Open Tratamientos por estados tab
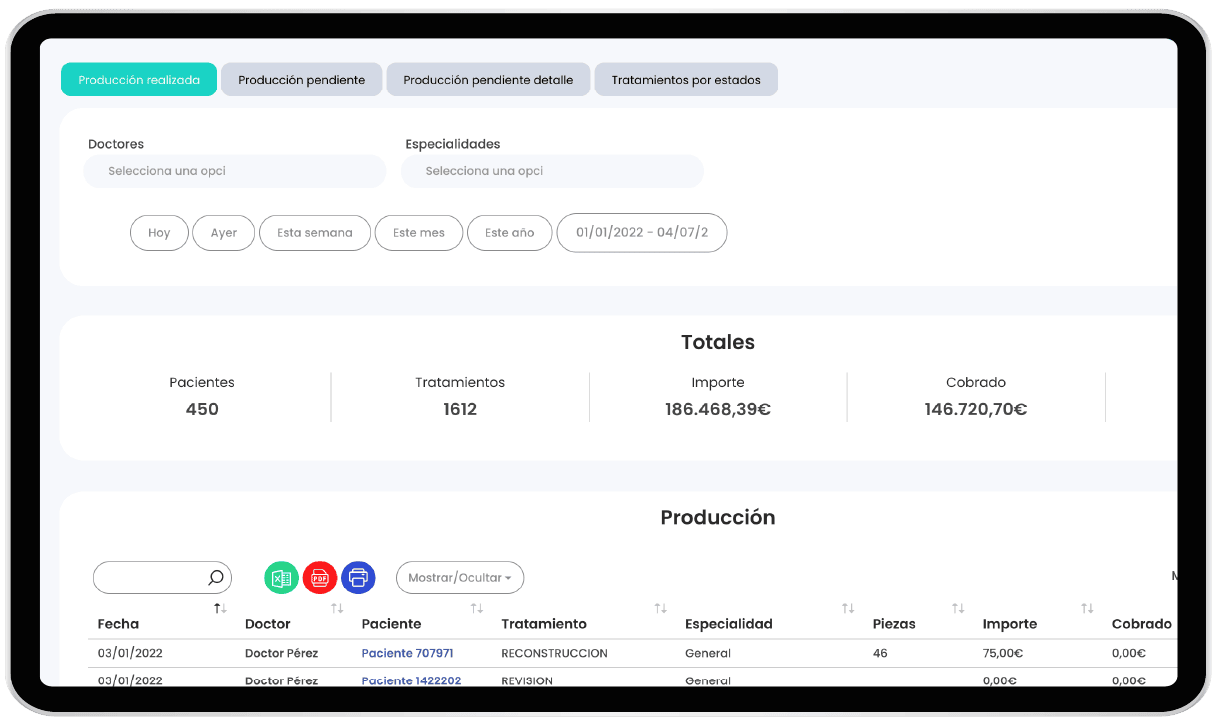 click(x=686, y=80)
